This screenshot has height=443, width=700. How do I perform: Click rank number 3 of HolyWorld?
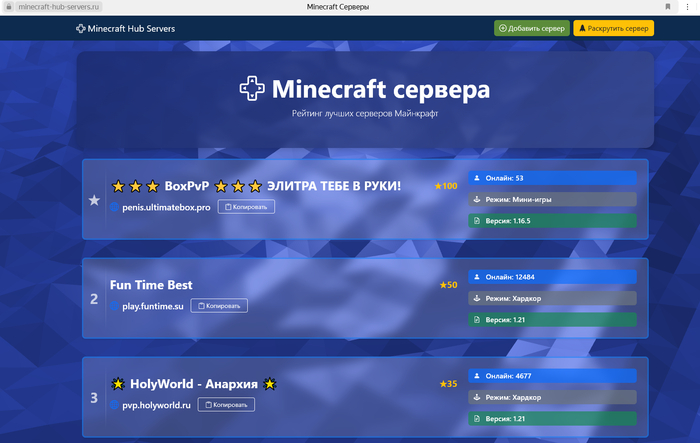[x=94, y=398]
